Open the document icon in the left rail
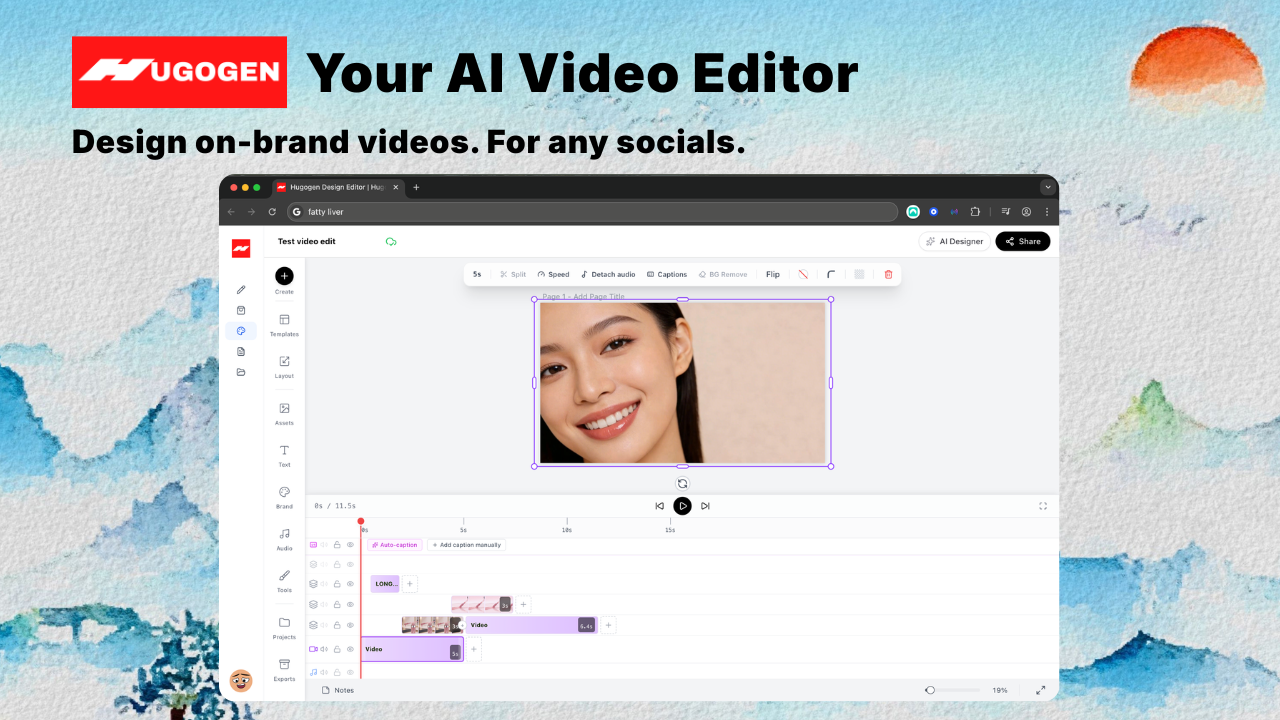The image size is (1280, 720). pos(241,351)
